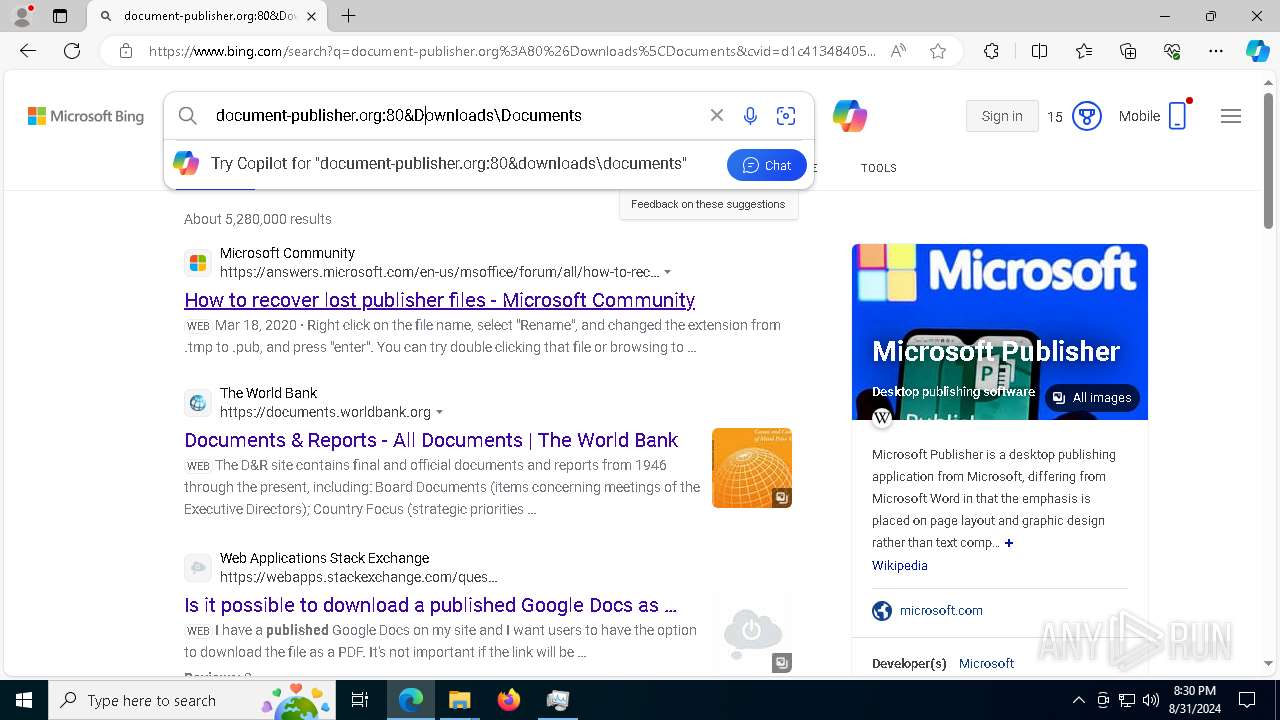Screen dimensions: 1280x720
Task: Open tab actions menu icon
Action: (x=60, y=16)
